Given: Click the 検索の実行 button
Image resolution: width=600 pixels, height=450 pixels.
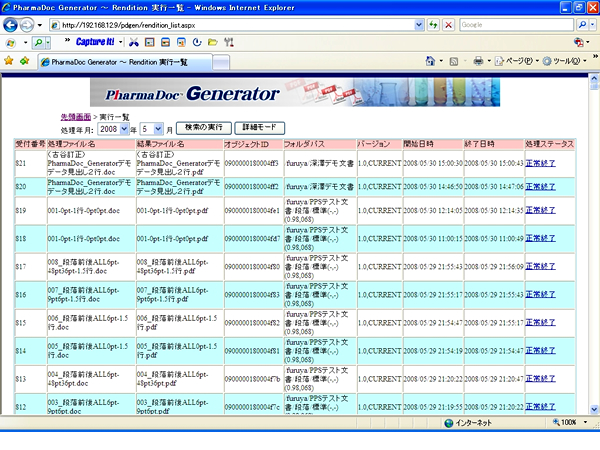Looking at the screenshot, I should [204, 128].
